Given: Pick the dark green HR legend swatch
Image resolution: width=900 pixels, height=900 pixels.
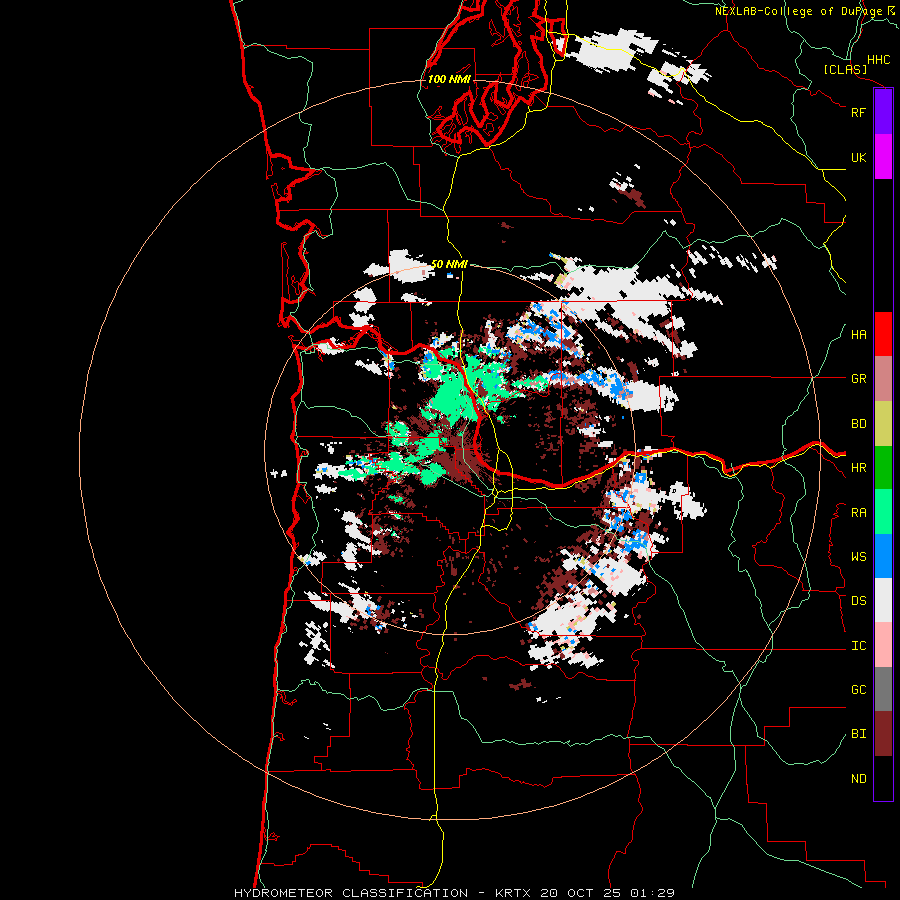Looking at the screenshot, I should click(x=883, y=468).
